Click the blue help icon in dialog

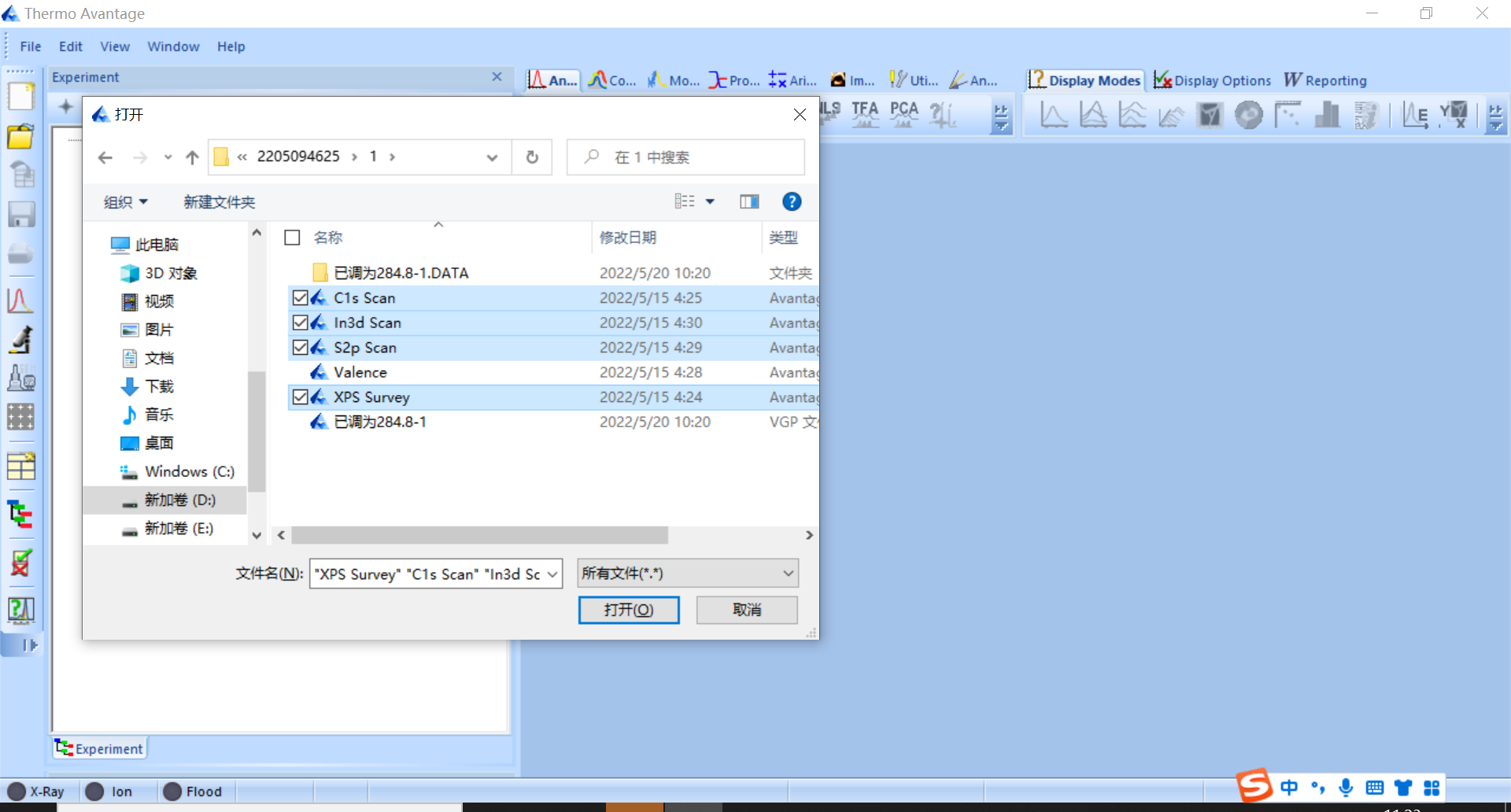(x=792, y=202)
